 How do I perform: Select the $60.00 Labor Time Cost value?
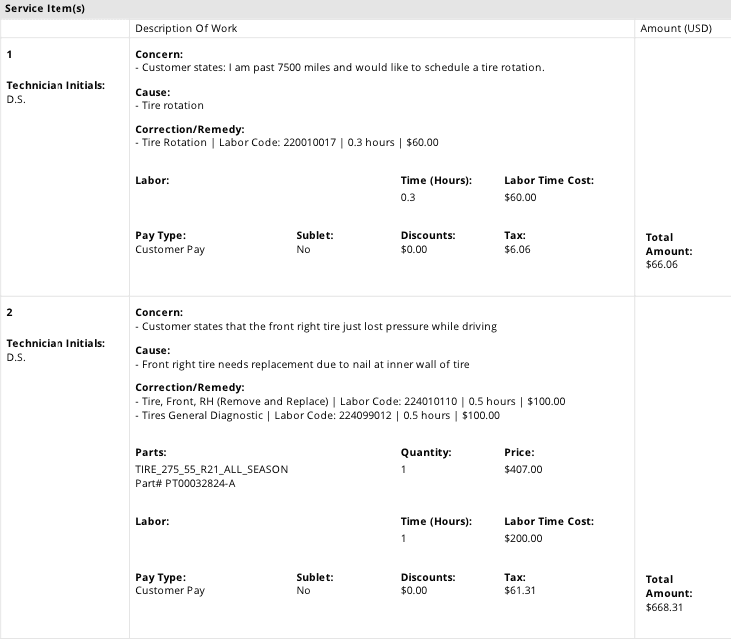pyautogui.click(x=520, y=197)
